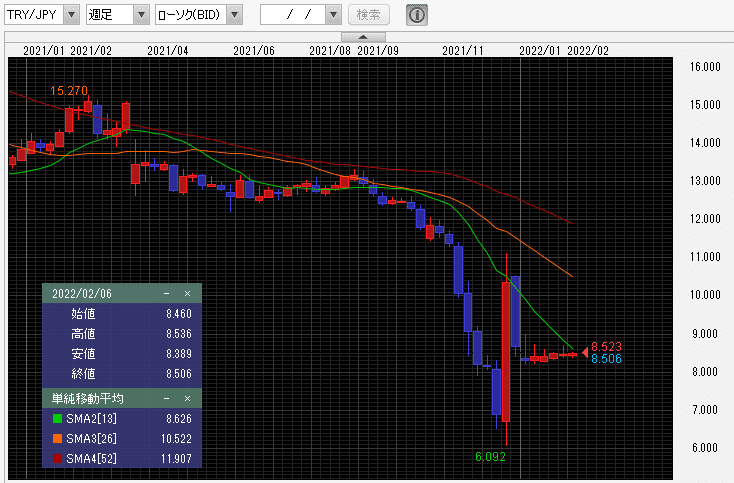Collapse the top panel with the up-arrow handle
Screen dimensions: 734x483
363,37
